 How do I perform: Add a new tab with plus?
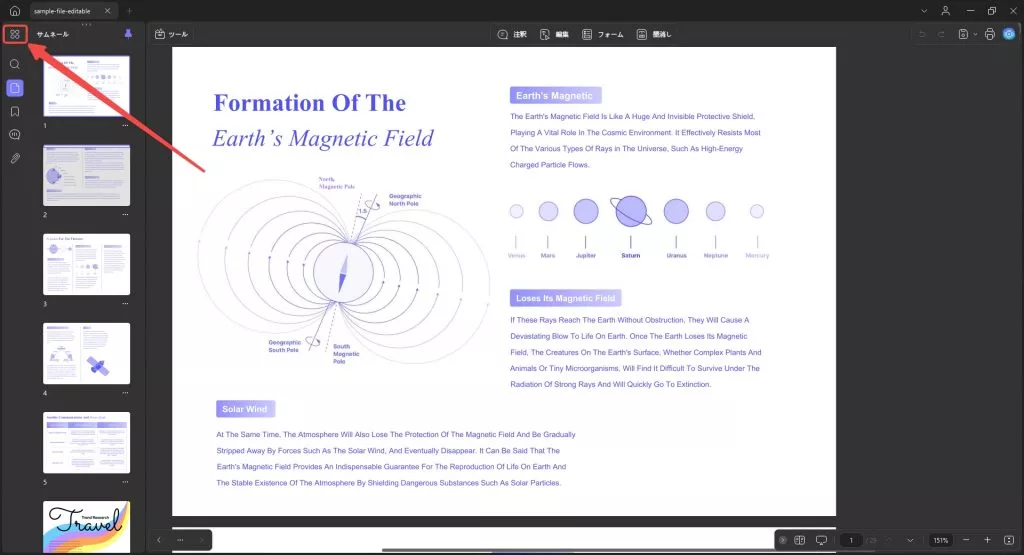[x=129, y=11]
